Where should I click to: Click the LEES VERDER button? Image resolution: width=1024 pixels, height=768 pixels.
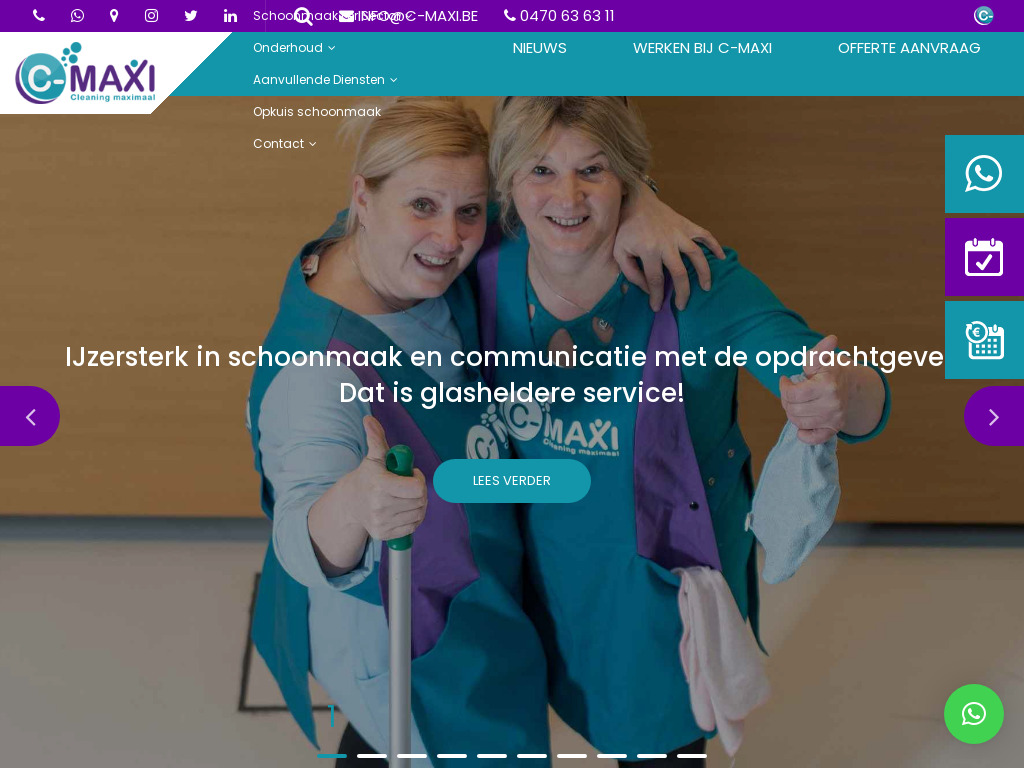point(512,481)
